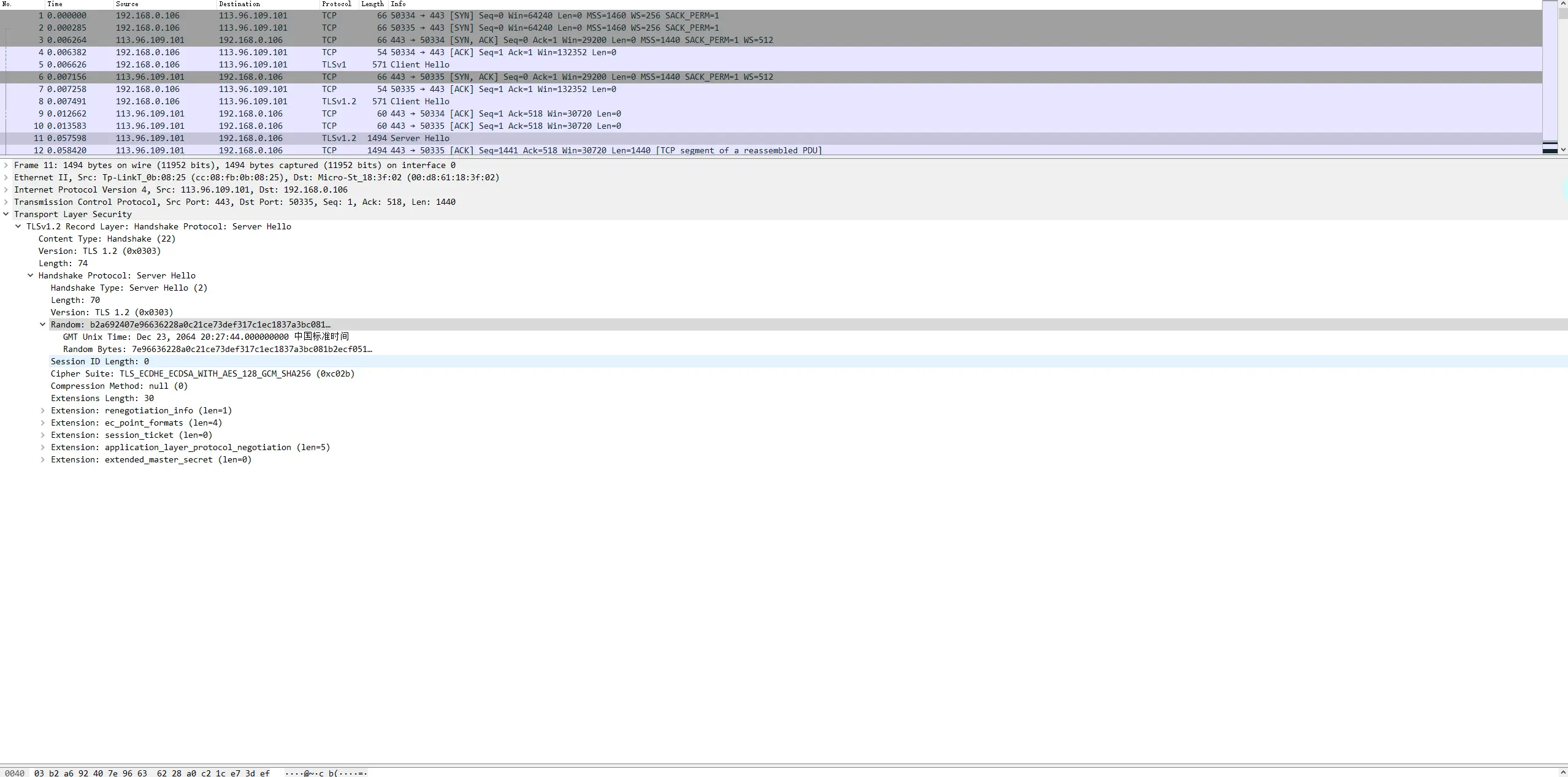
Task: Select the Cipher Suite field line
Action: (202, 373)
